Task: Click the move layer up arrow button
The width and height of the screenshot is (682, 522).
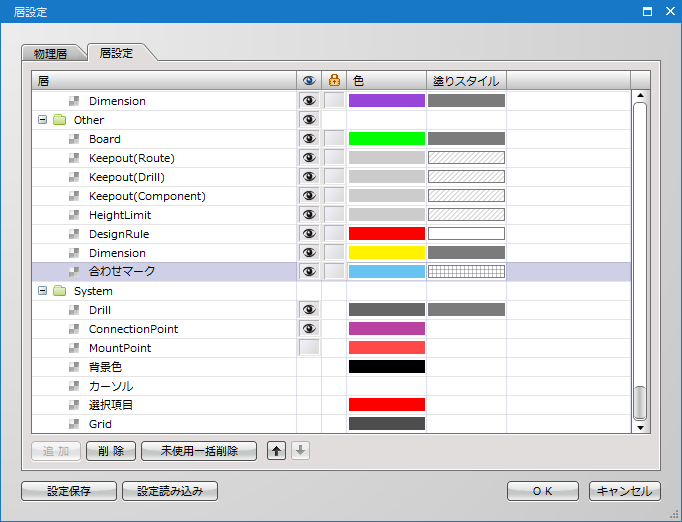Action: click(276, 451)
